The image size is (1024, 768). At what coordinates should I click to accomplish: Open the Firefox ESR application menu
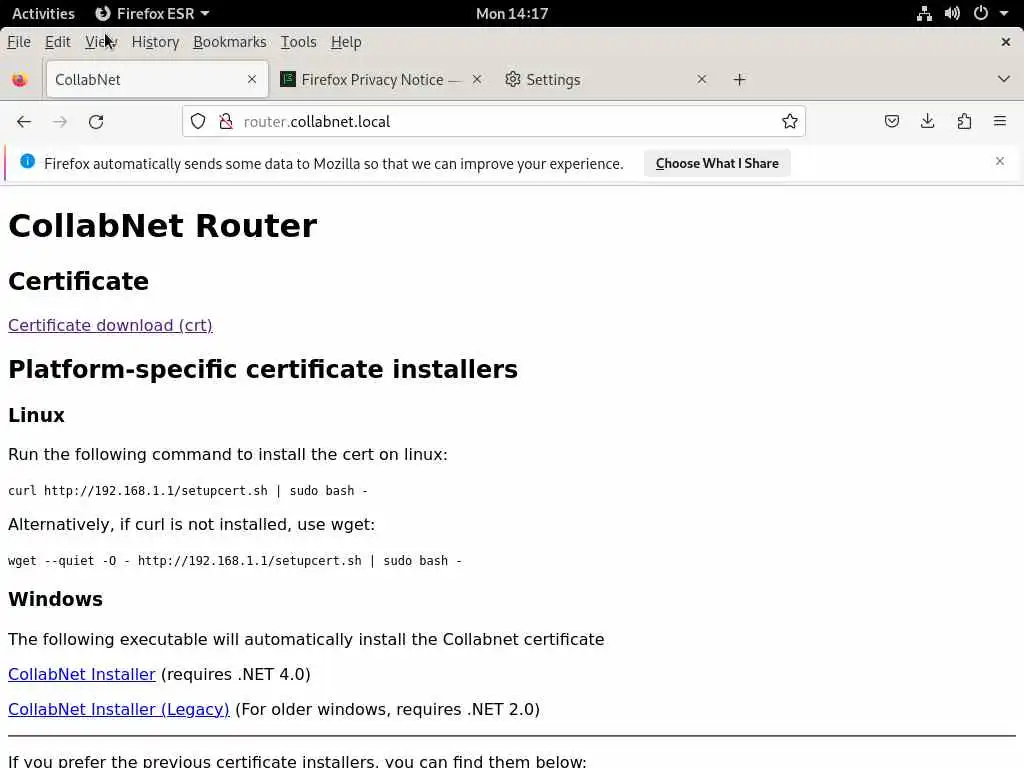(152, 13)
